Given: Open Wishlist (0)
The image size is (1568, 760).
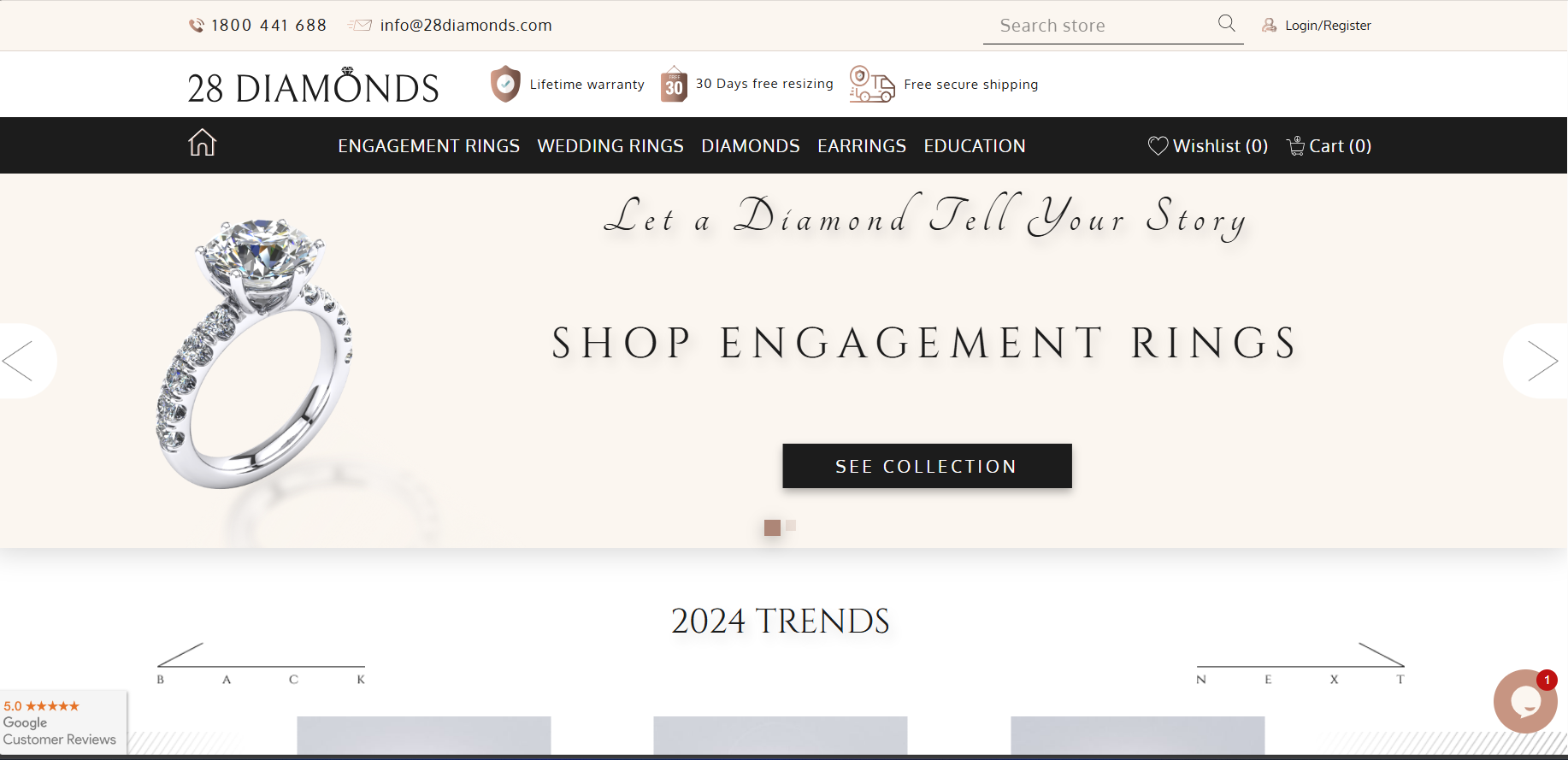Looking at the screenshot, I should tap(1220, 146).
